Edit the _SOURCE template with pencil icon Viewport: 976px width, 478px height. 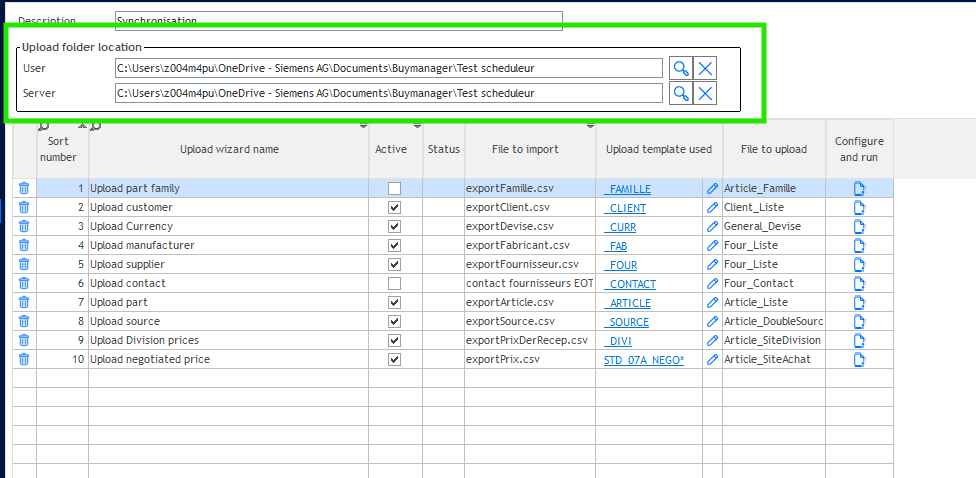point(712,322)
